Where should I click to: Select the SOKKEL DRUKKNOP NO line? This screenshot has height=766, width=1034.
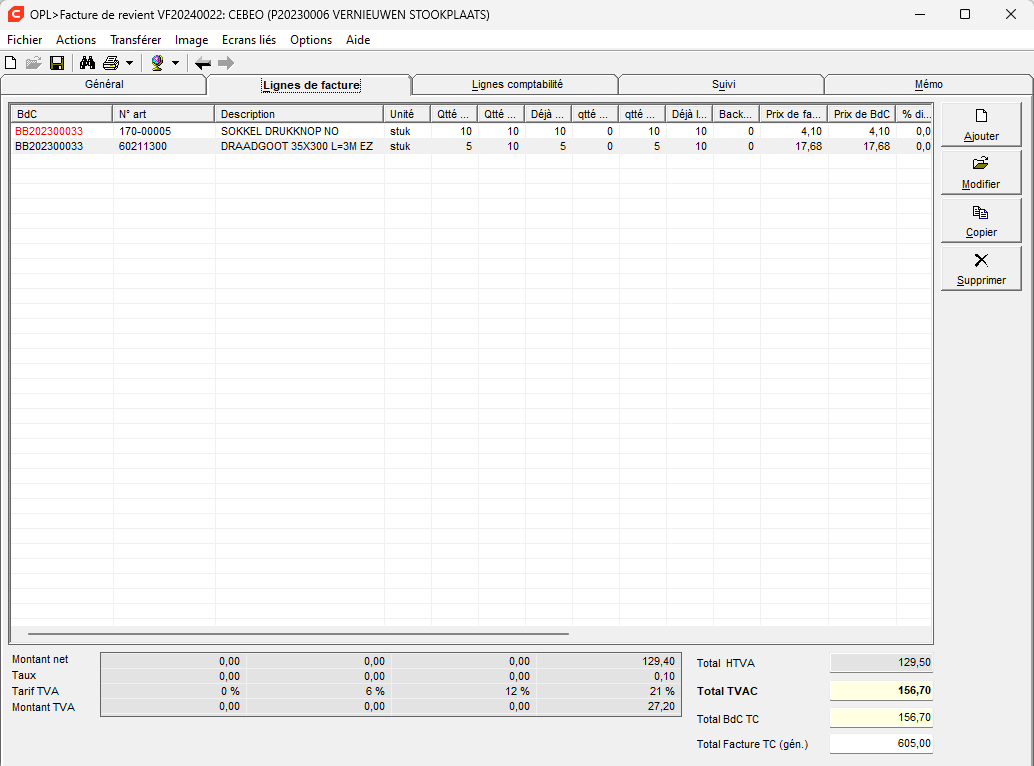coord(280,131)
